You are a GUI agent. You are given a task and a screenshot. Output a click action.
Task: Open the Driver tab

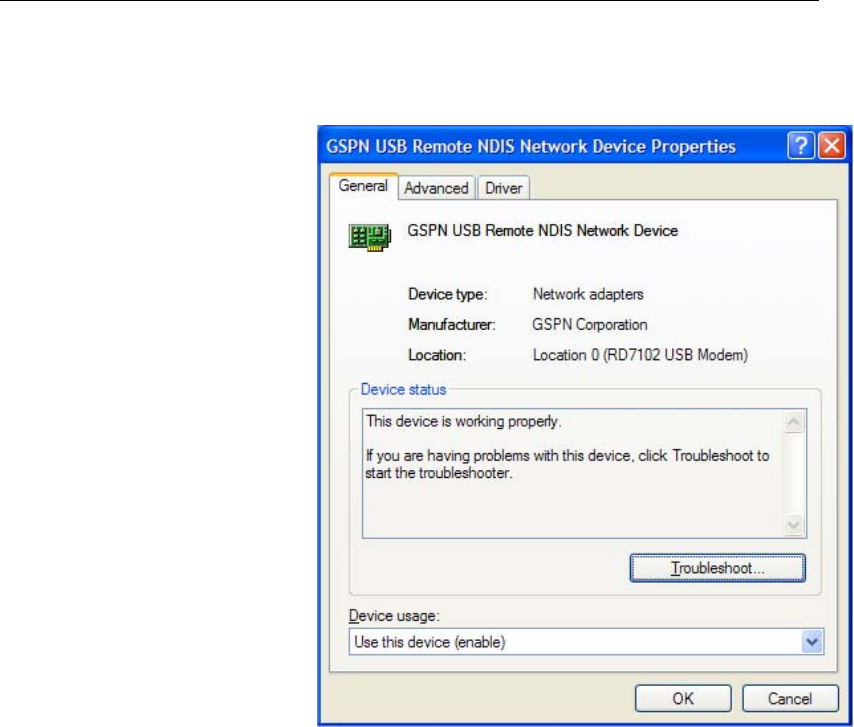[x=503, y=188]
